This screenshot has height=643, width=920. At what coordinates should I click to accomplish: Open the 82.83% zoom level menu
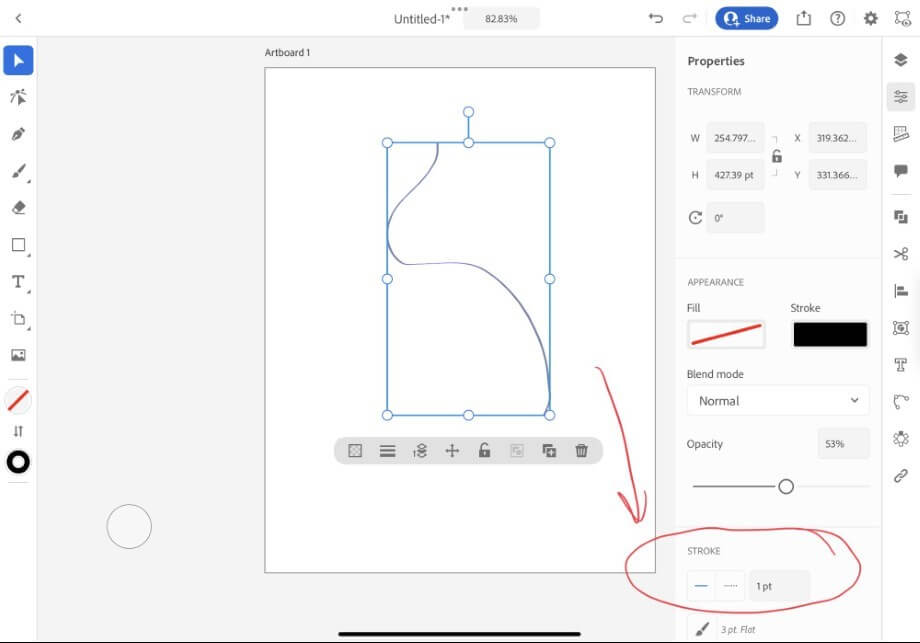[501, 19]
